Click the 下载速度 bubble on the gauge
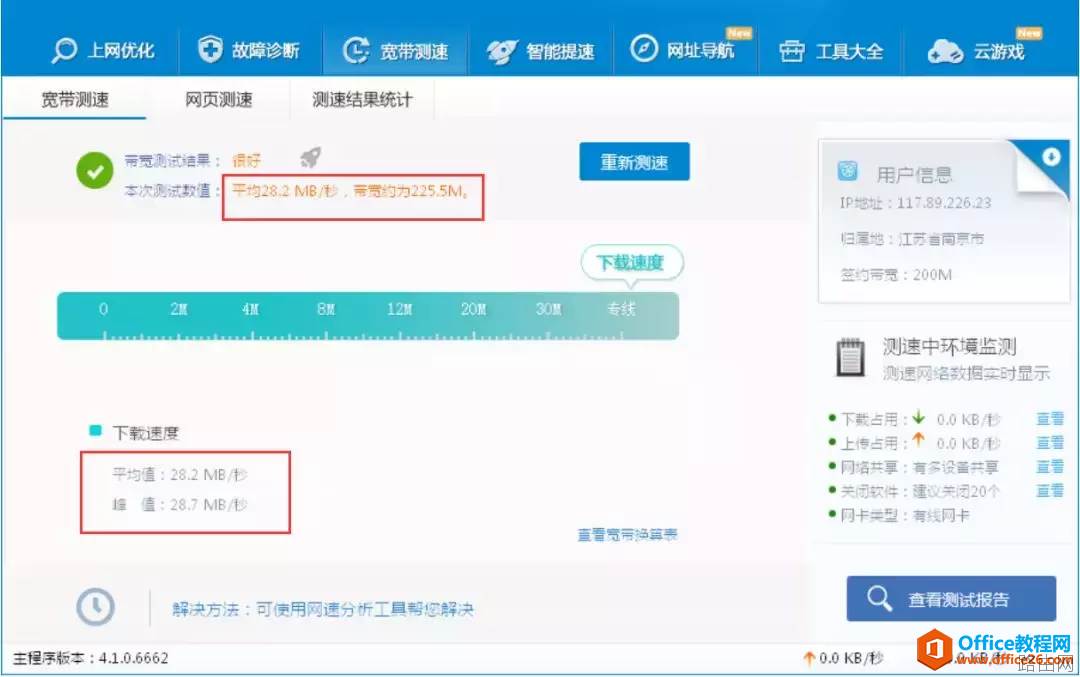Screen dimensions: 1080x677 point(631,262)
